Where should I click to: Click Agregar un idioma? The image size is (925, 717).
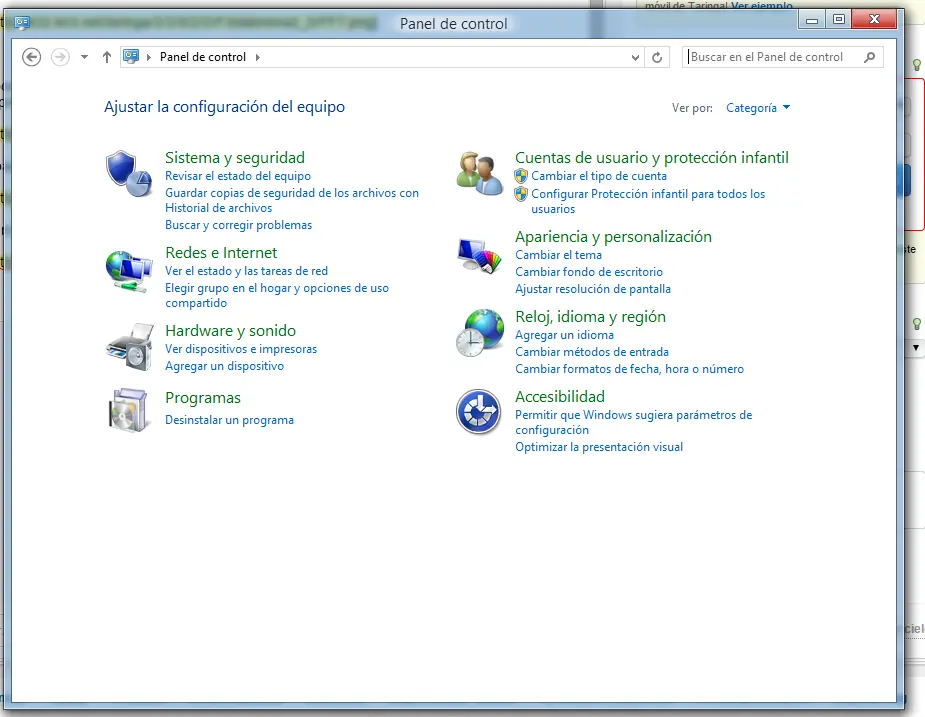pyautogui.click(x=565, y=335)
